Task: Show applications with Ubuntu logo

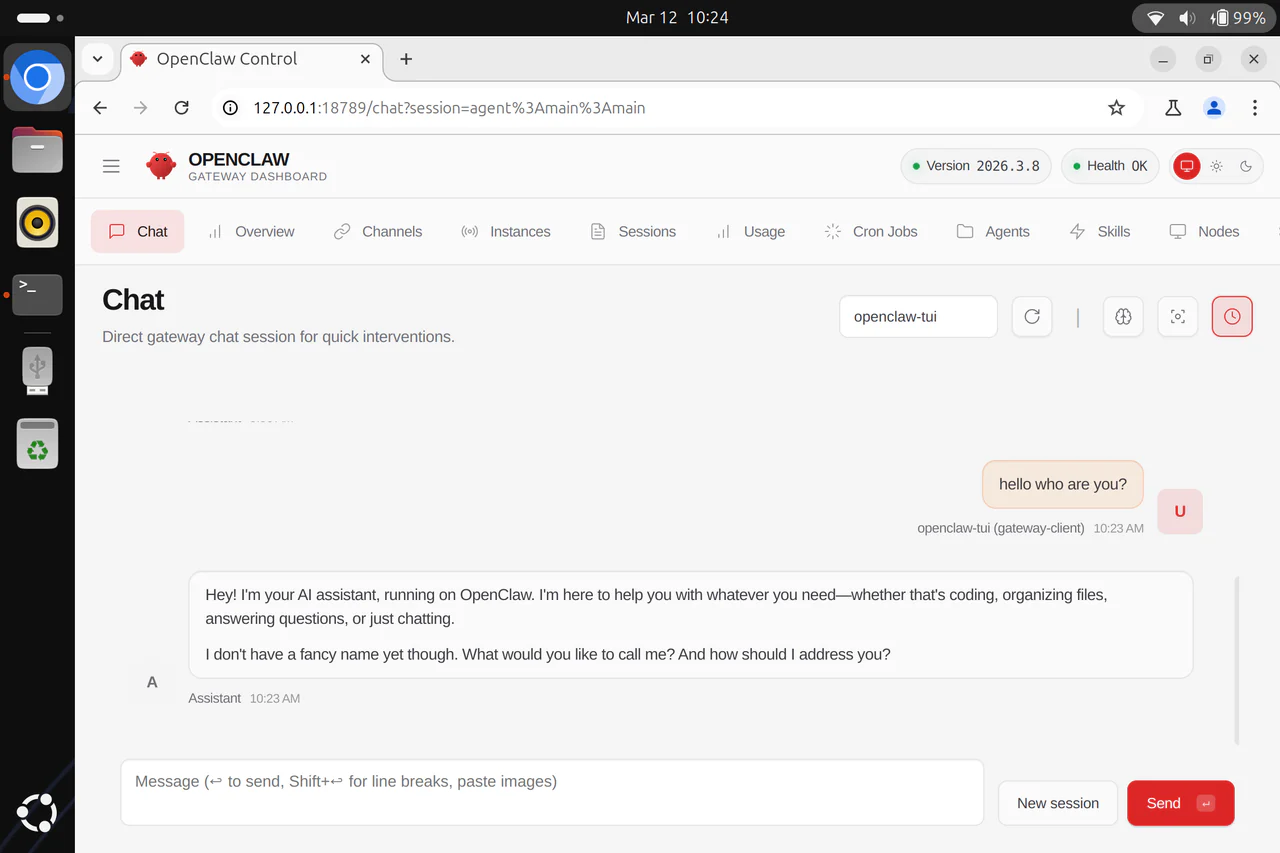Action: point(37,813)
